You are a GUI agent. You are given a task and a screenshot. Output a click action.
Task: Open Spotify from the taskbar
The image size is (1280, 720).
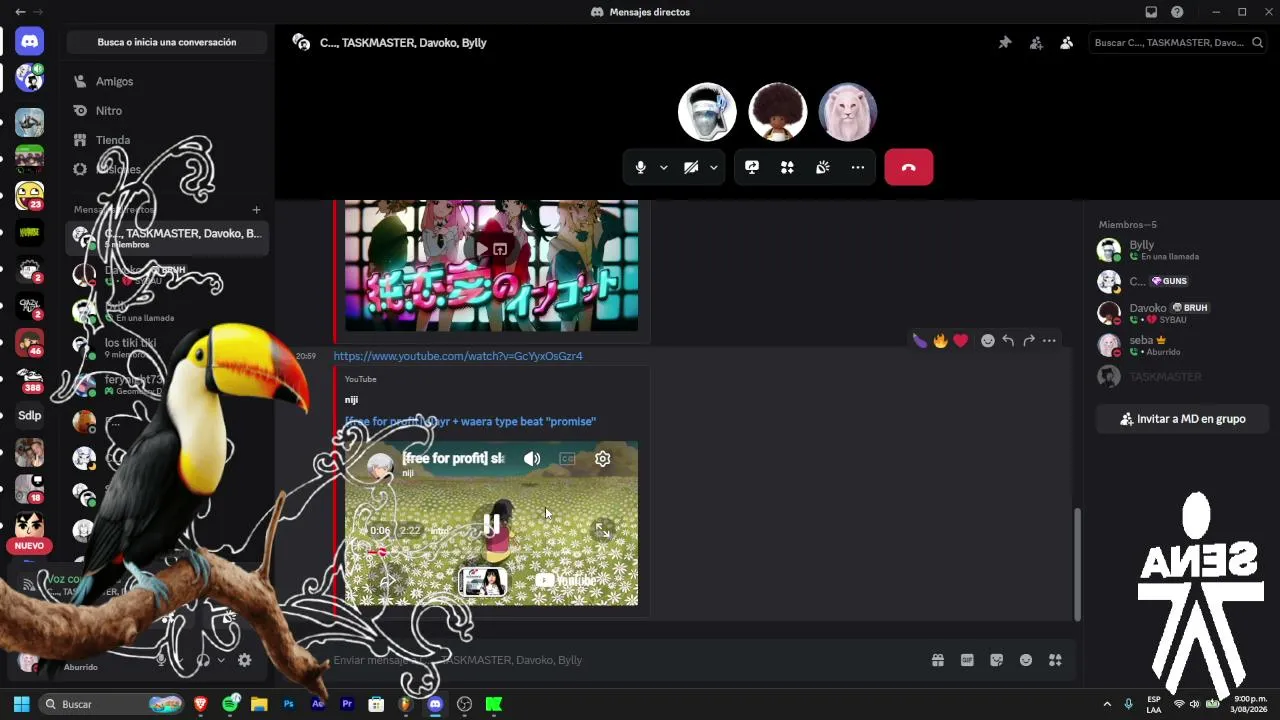coord(231,704)
